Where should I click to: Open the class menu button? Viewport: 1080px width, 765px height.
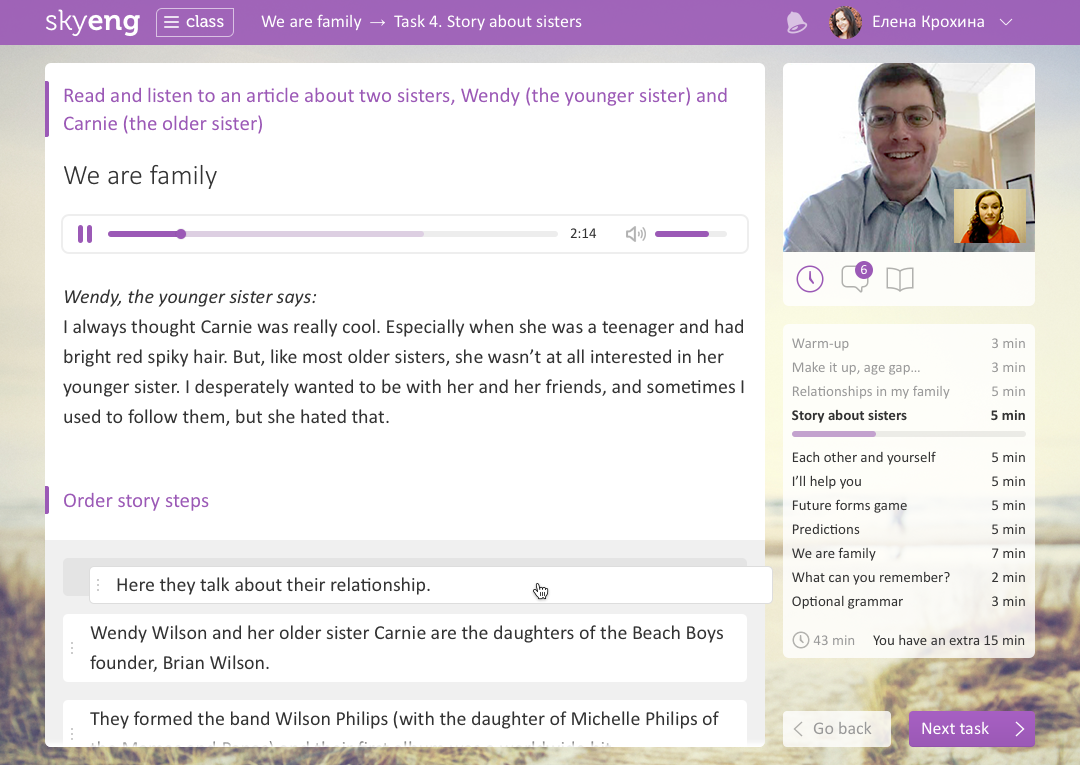coord(195,22)
